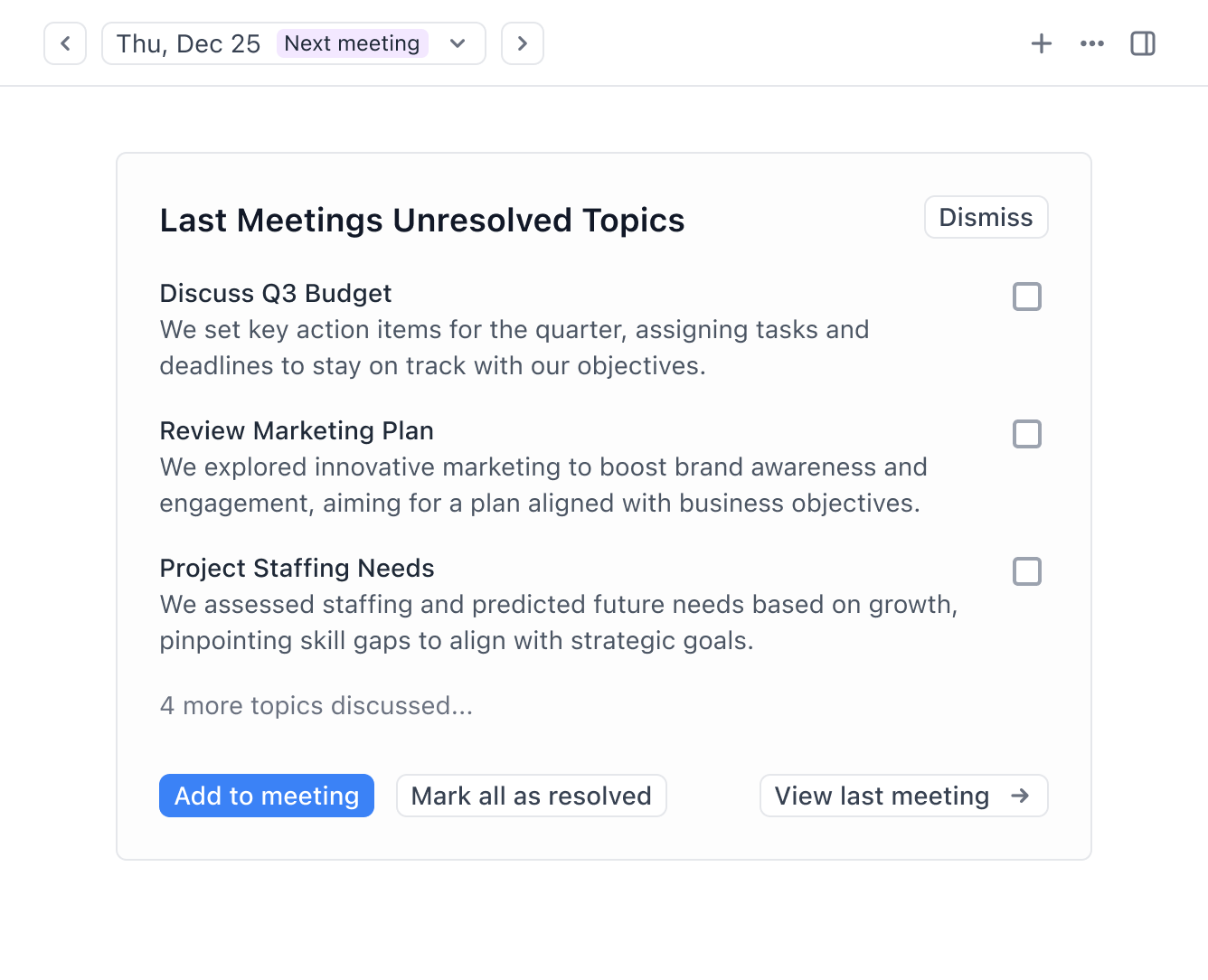This screenshot has height=980, width=1208.
Task: Navigate to previous meeting with left chevron
Action: pos(64,42)
